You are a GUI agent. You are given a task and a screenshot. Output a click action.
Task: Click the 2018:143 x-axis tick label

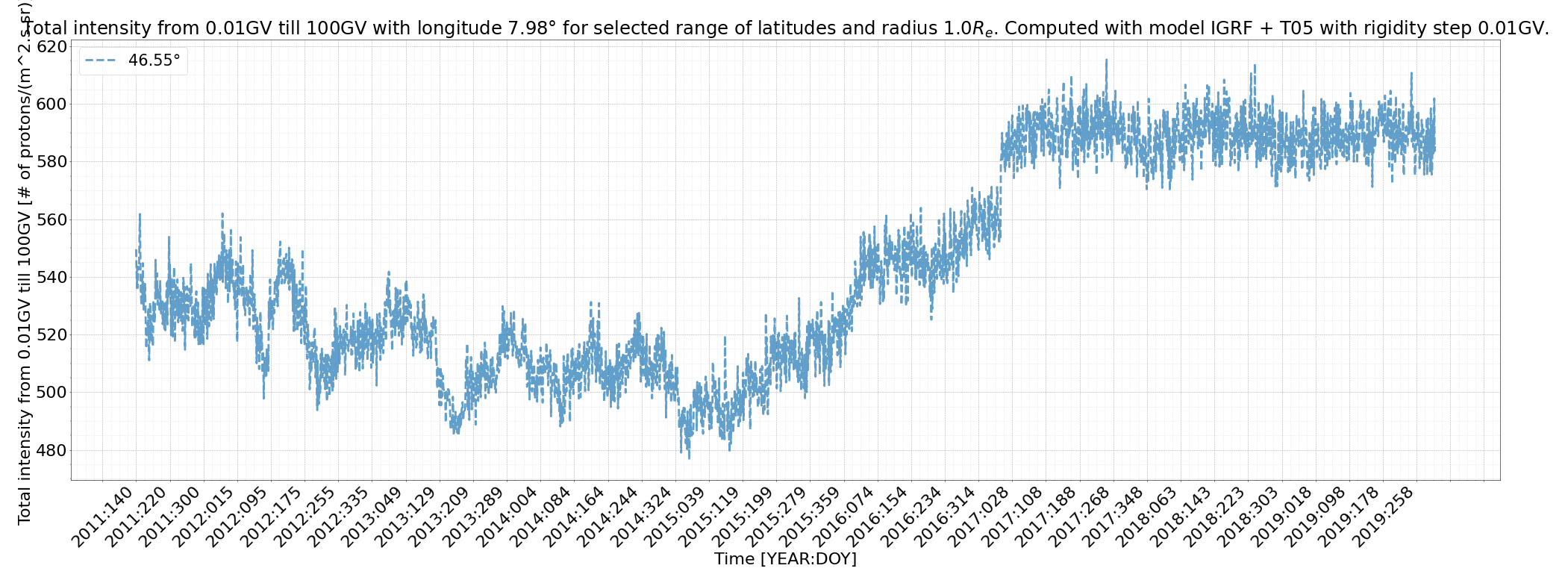1180,516
